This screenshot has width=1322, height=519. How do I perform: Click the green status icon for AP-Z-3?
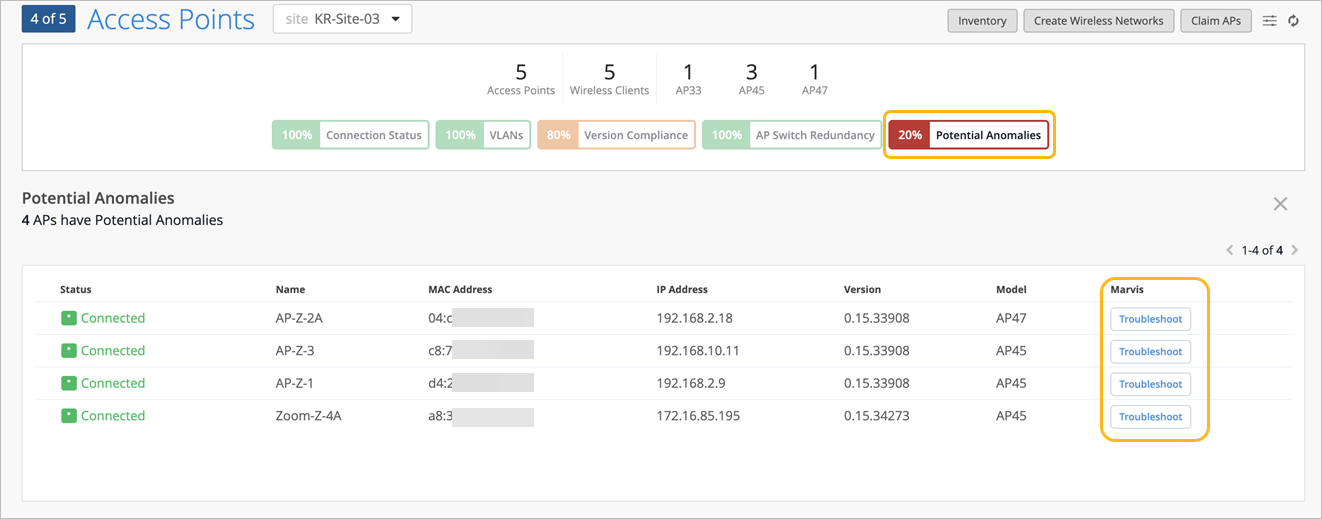pos(68,351)
